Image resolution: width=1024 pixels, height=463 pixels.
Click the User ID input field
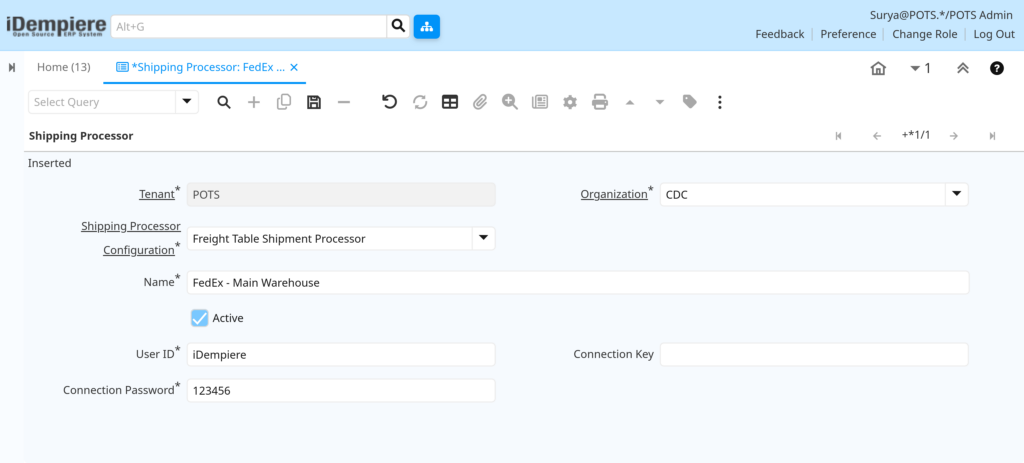[341, 355]
